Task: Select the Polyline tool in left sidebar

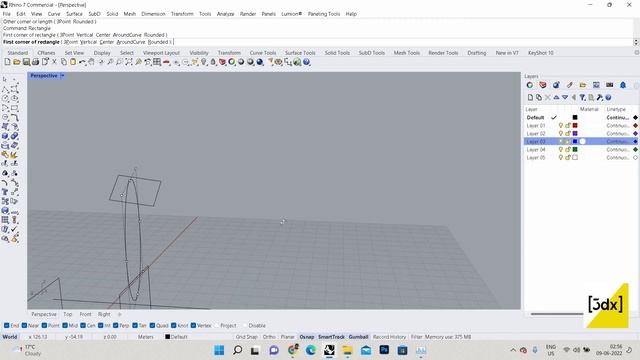Action: click(x=5, y=89)
